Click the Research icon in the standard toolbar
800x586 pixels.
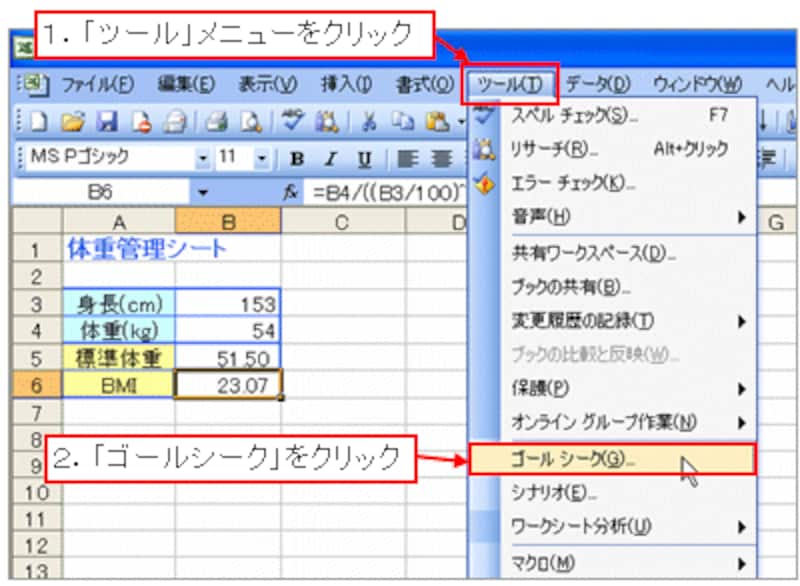327,122
